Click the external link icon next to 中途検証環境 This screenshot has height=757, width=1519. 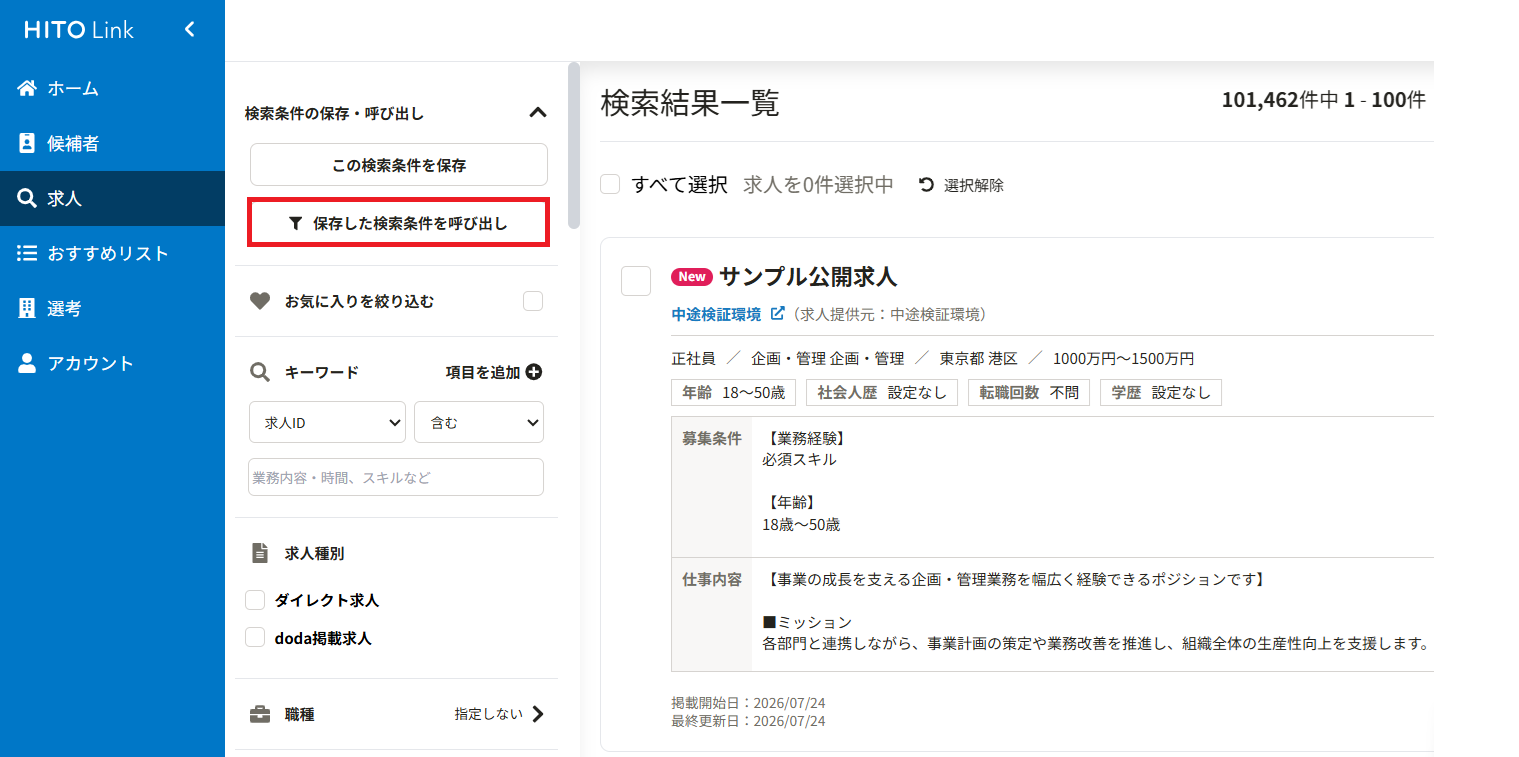[x=778, y=314]
